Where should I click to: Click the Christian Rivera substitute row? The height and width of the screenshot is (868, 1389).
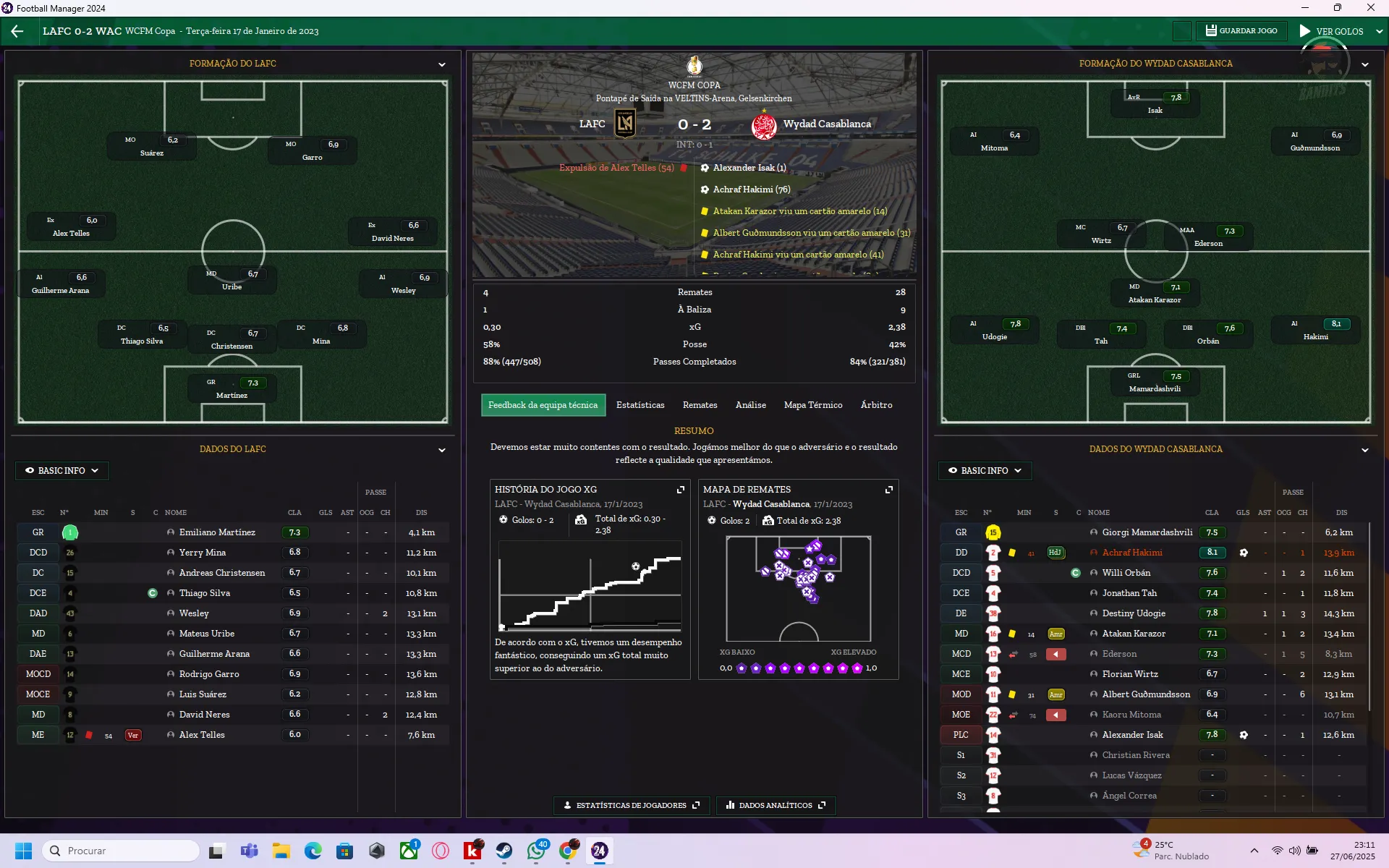1153,755
